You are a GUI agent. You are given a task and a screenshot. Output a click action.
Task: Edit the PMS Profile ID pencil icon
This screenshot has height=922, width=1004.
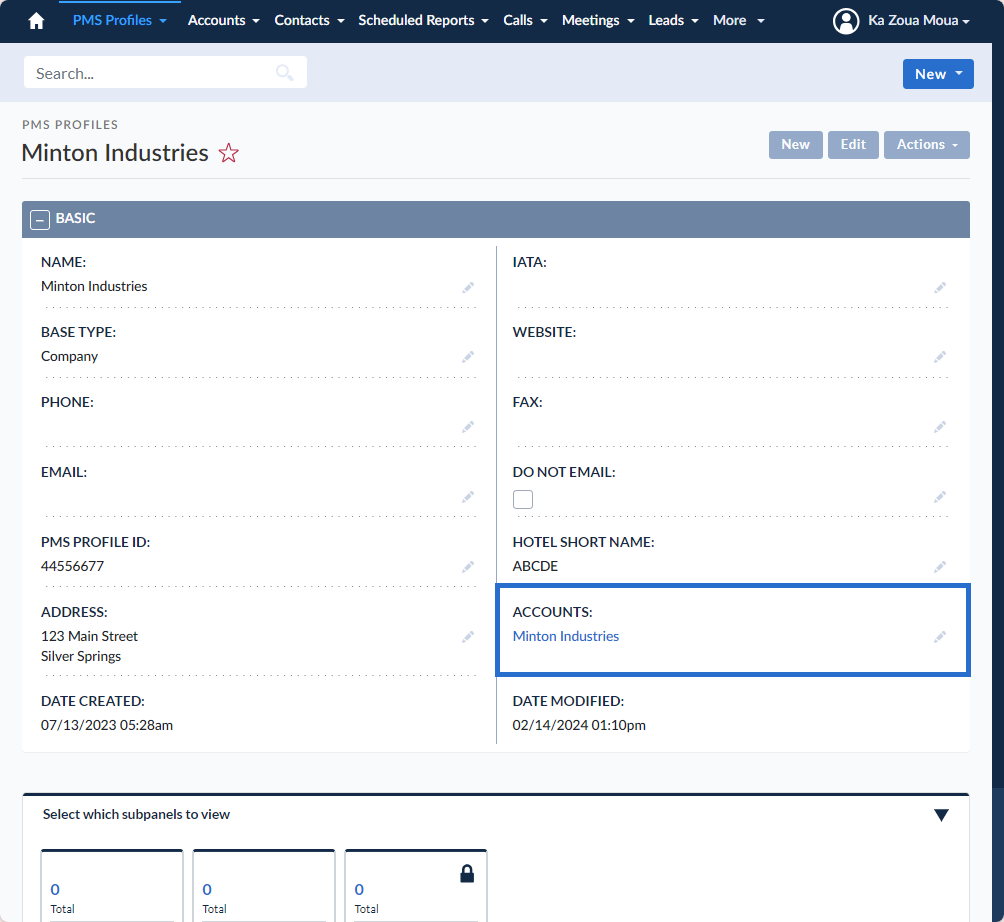point(468,567)
